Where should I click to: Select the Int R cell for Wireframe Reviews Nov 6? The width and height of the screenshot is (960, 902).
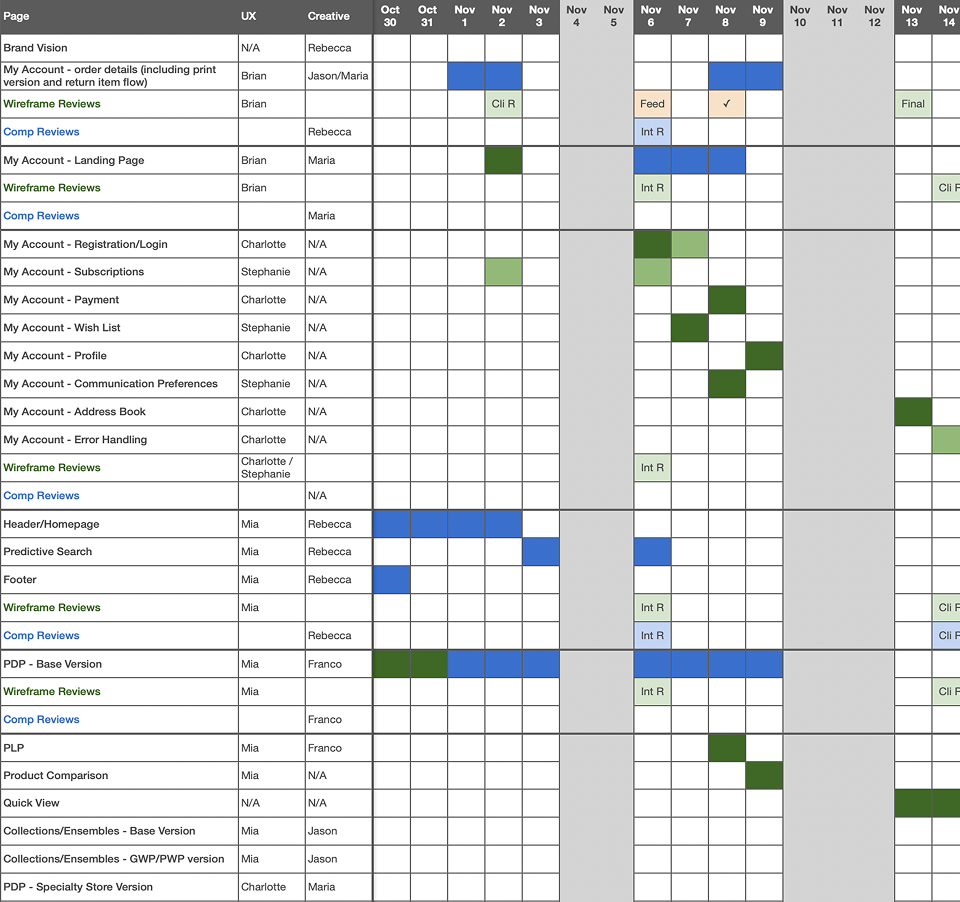tap(652, 187)
